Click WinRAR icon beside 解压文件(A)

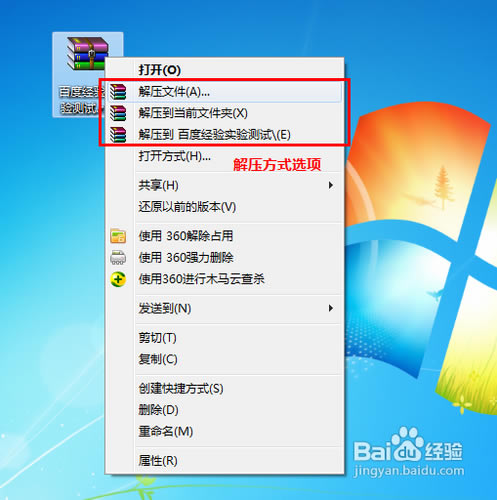[118, 92]
